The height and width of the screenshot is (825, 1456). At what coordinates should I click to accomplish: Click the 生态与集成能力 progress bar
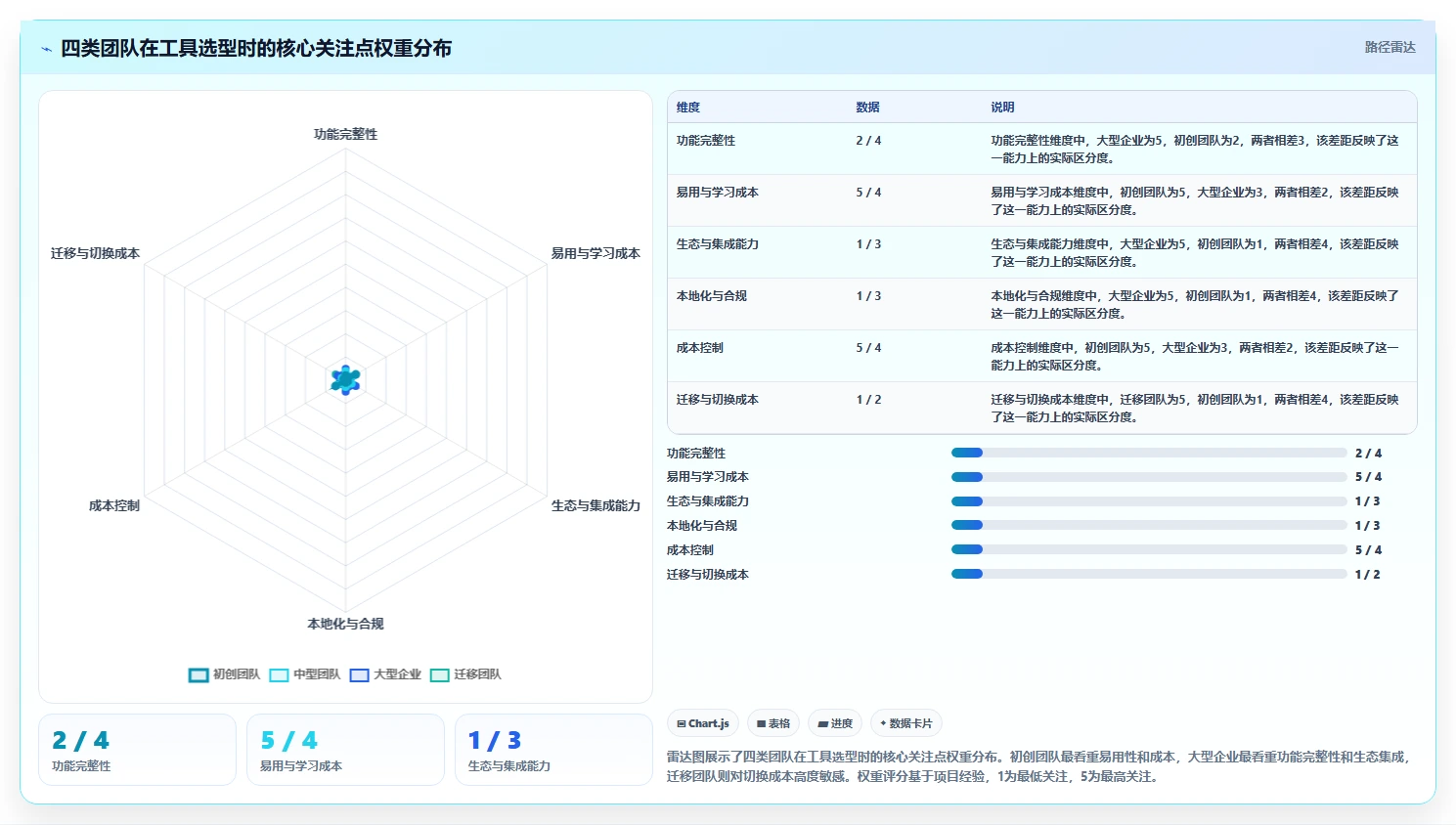click(1149, 501)
